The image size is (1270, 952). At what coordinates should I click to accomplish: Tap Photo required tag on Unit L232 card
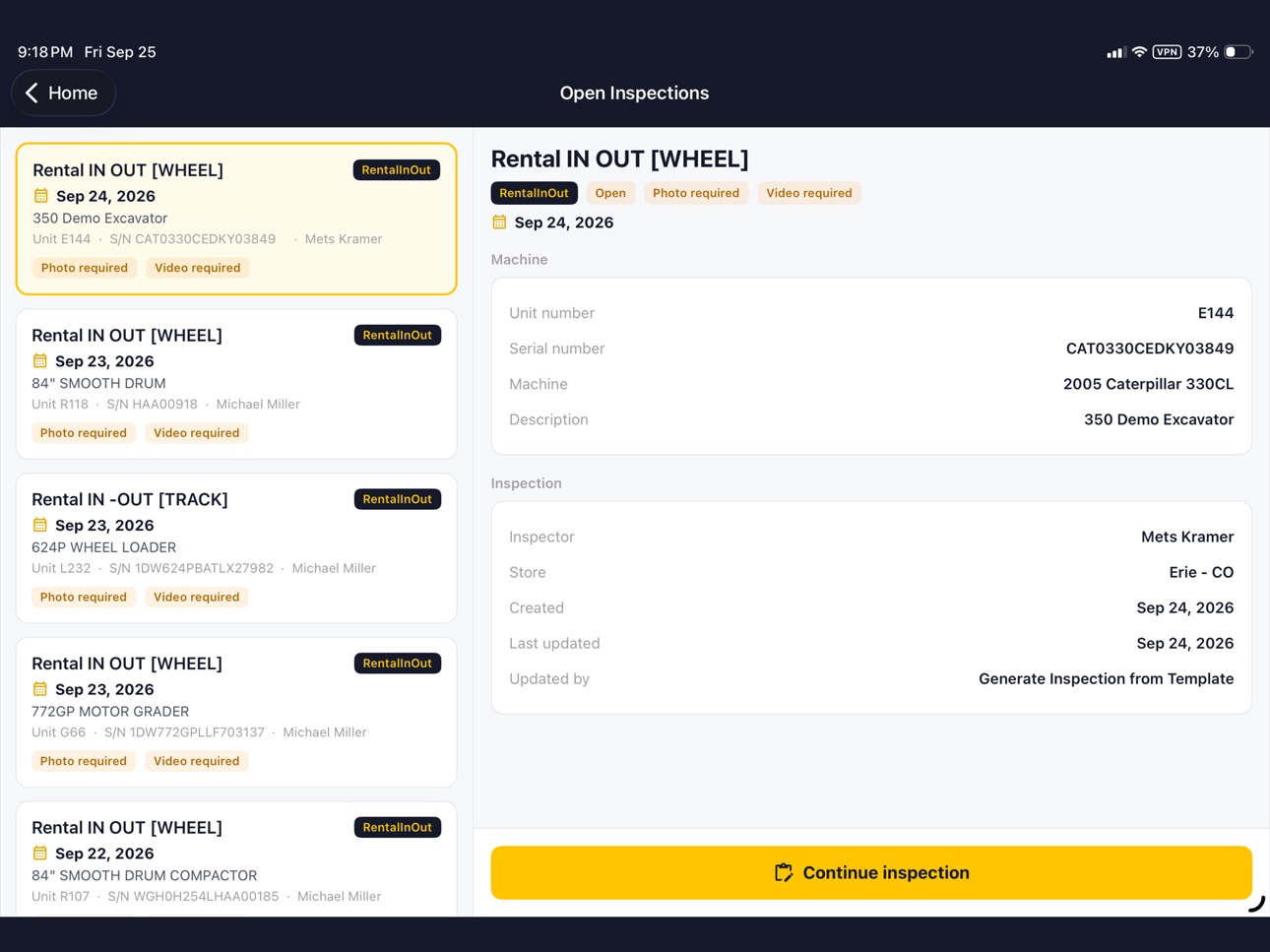(x=84, y=597)
